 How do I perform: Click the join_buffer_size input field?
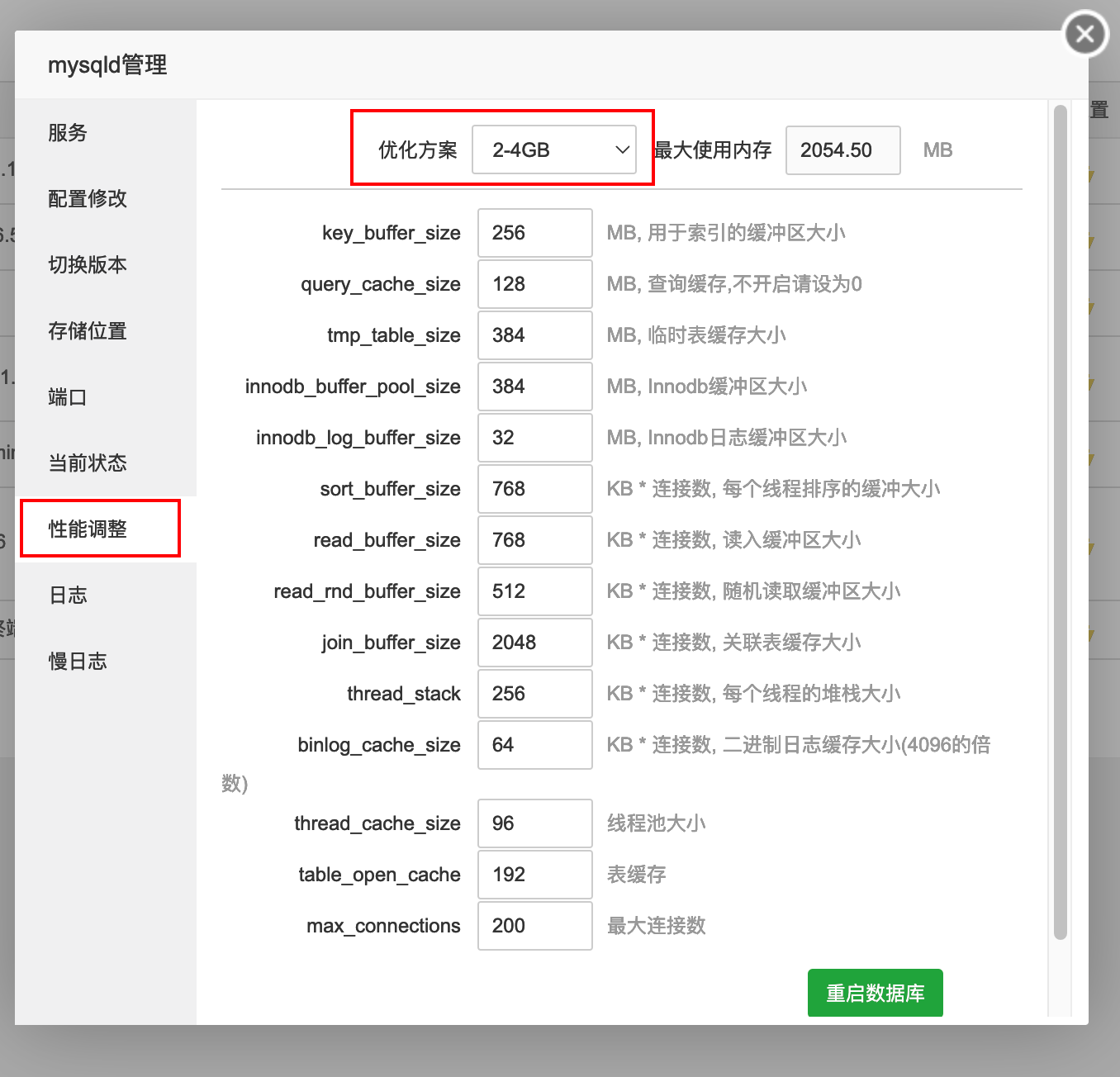pyautogui.click(x=535, y=643)
